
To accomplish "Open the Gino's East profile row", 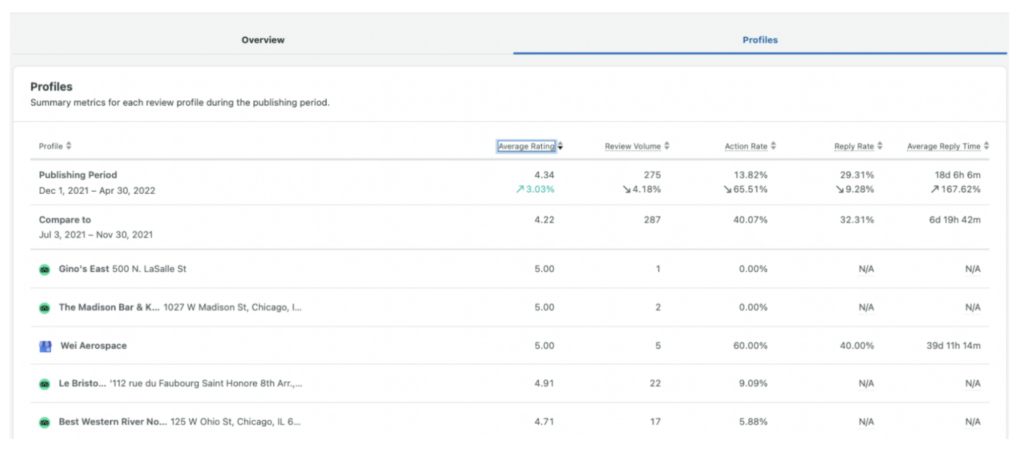I will 83,270.
